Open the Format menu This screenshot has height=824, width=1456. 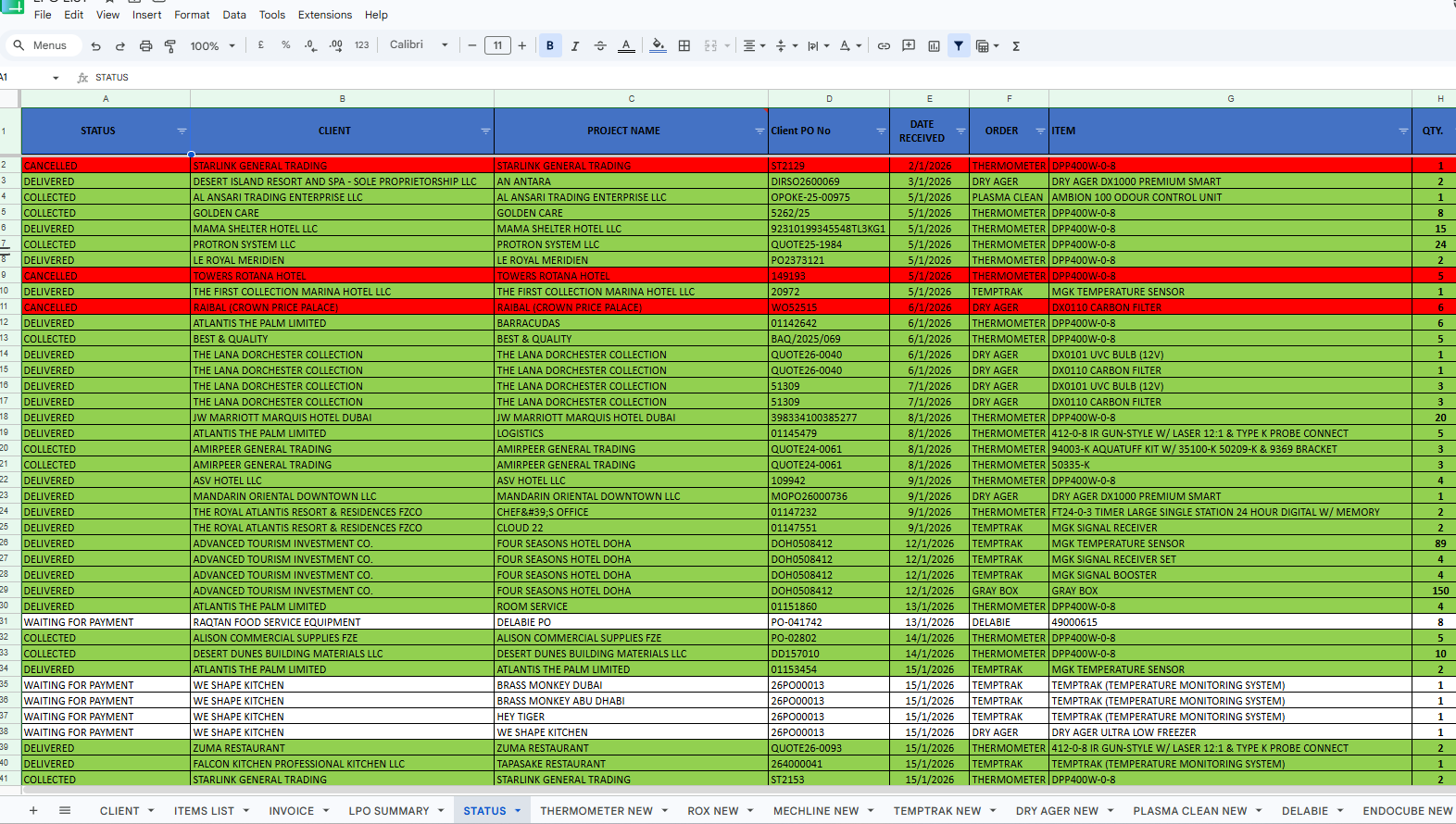[x=192, y=15]
